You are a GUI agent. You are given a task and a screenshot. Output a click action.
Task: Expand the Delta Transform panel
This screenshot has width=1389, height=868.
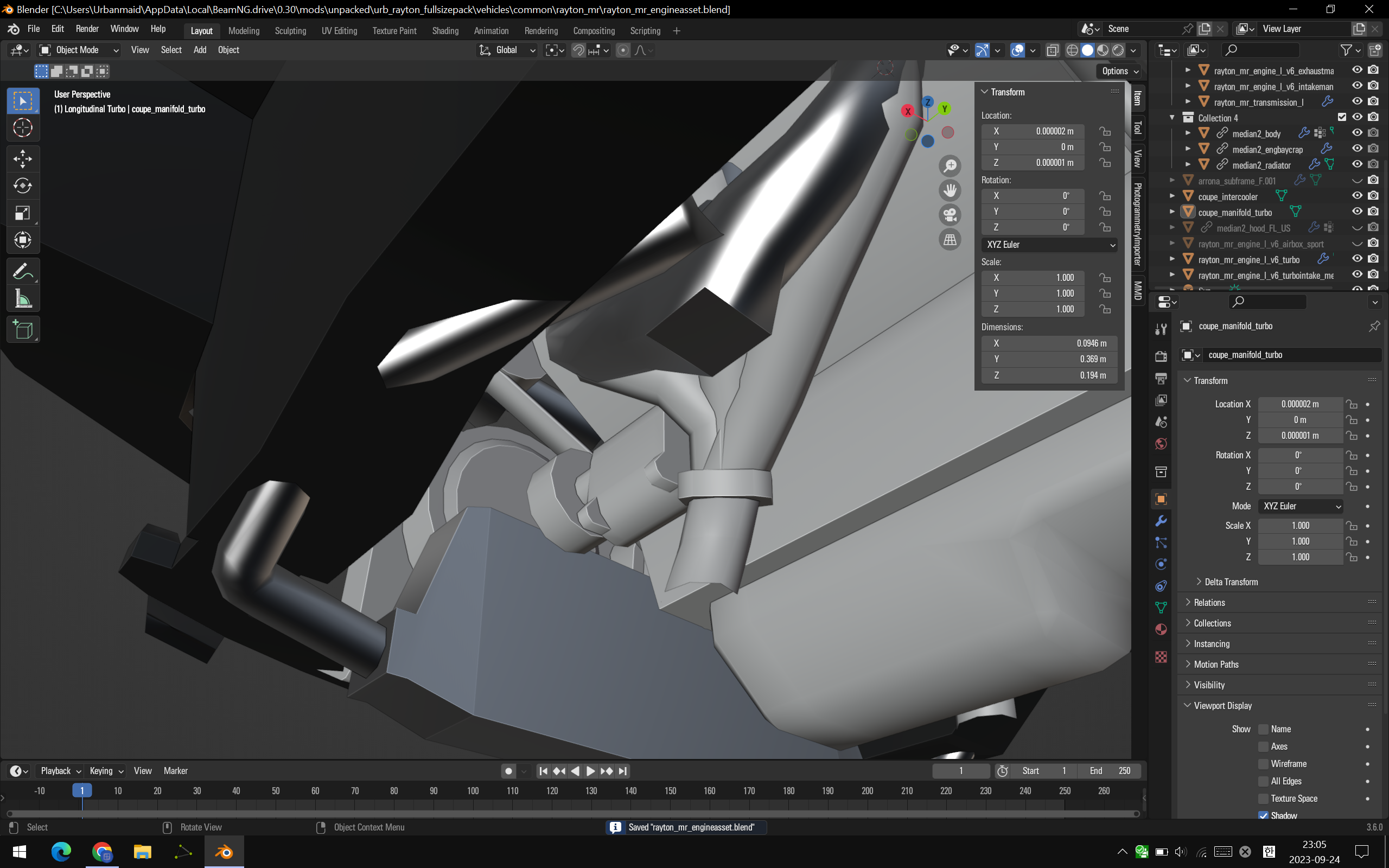pos(1231,582)
